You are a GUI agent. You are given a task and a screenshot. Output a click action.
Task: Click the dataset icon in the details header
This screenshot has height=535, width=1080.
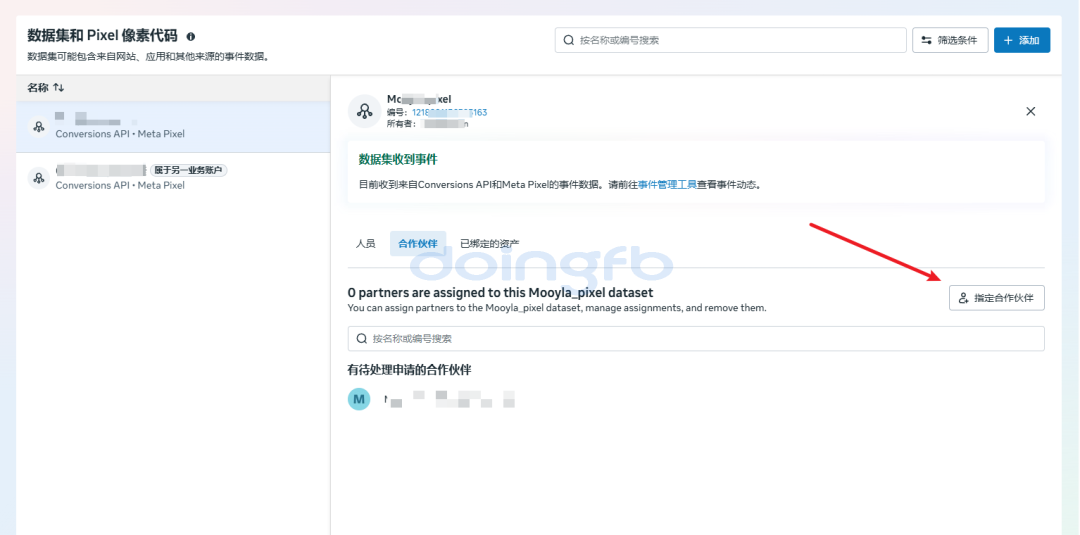[x=364, y=111]
